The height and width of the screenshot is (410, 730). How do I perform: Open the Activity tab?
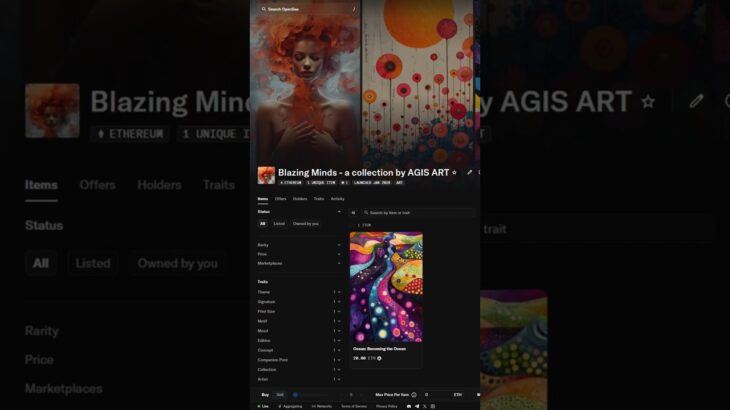338,199
